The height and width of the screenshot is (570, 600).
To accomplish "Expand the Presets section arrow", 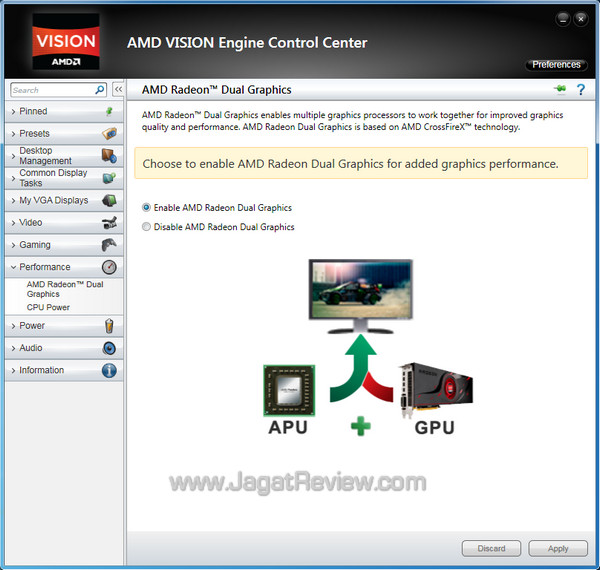I will click(x=13, y=134).
